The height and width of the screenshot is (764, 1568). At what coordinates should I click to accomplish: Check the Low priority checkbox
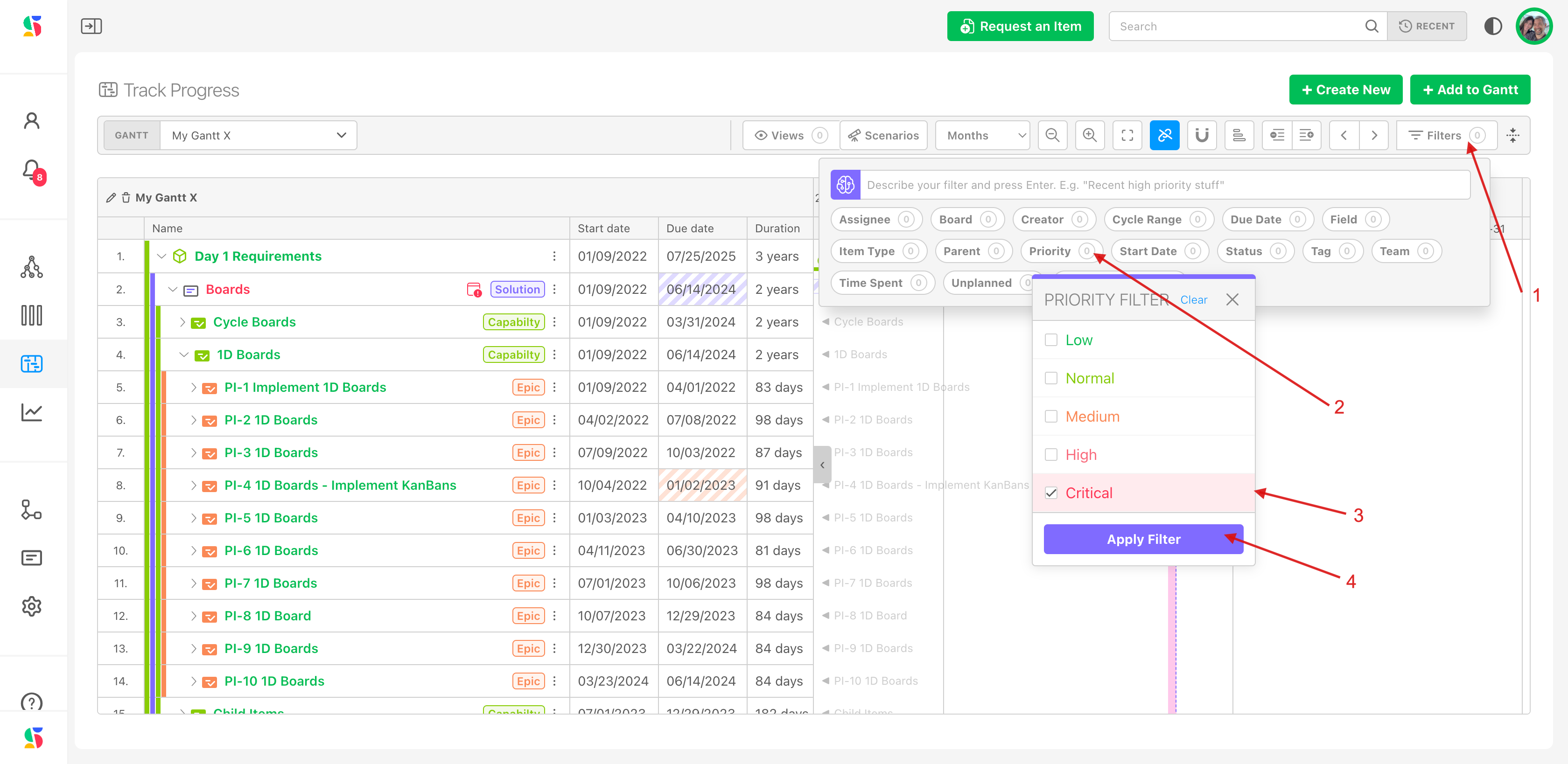point(1050,340)
